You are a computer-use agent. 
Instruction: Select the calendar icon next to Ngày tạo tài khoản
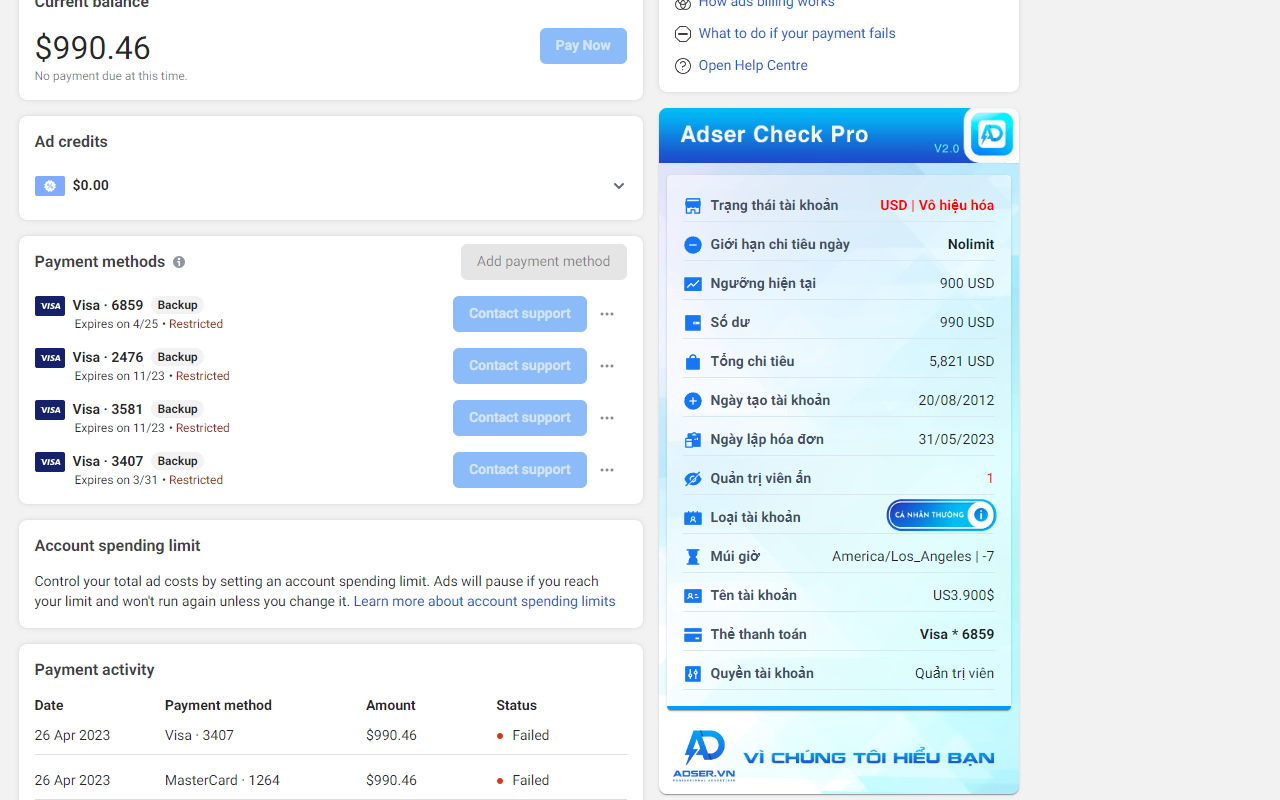[x=692, y=400]
